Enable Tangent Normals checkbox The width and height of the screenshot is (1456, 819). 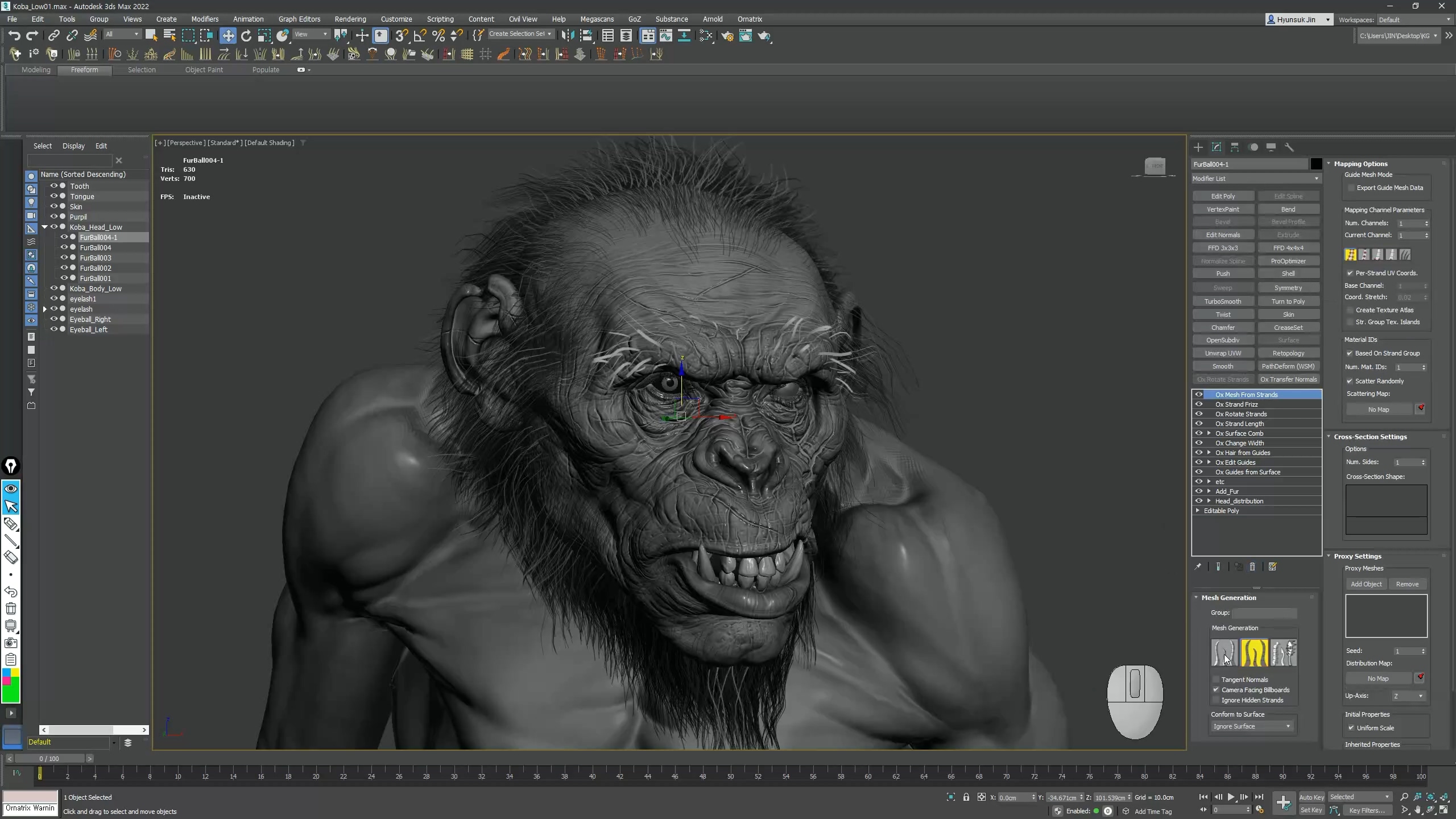pyautogui.click(x=1216, y=680)
